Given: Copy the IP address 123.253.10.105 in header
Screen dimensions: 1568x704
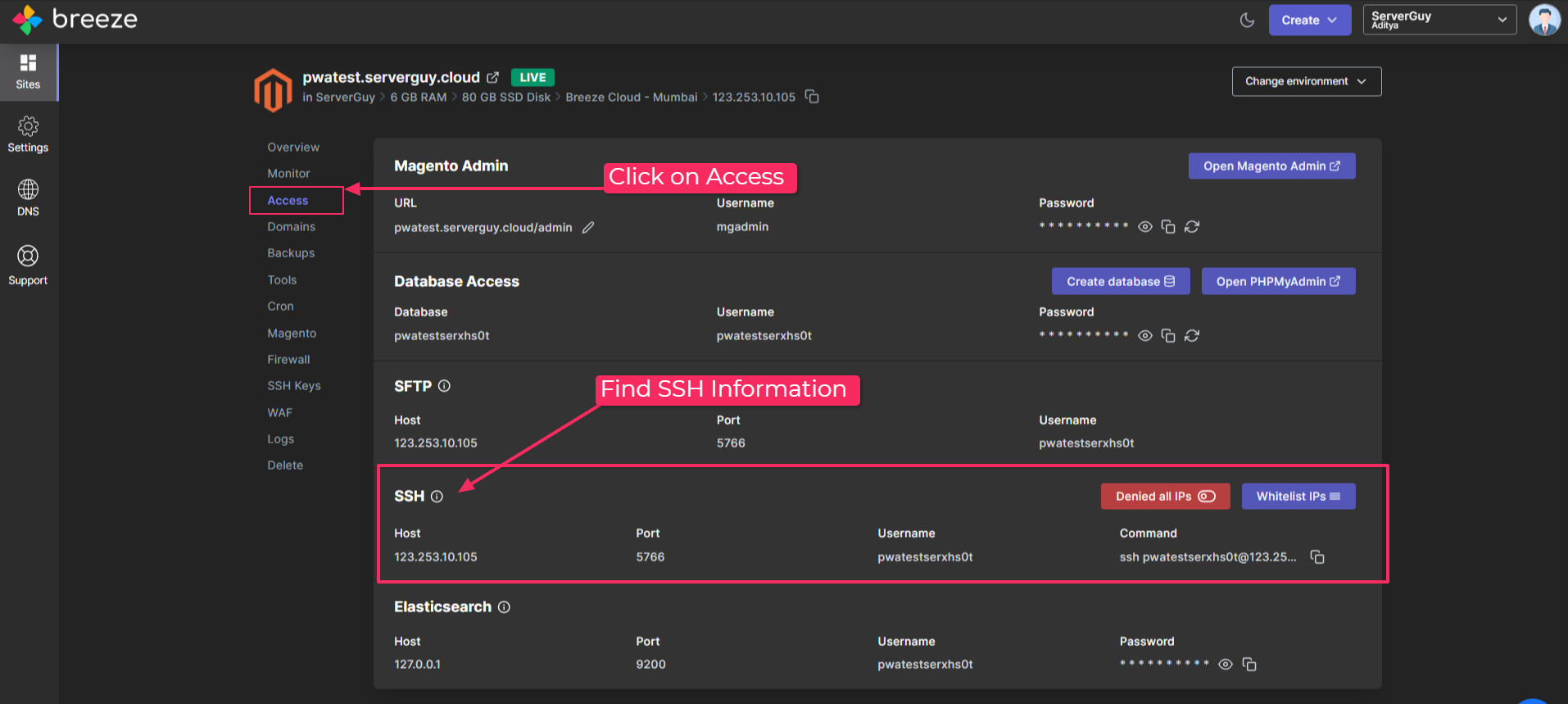Looking at the screenshot, I should 812,97.
